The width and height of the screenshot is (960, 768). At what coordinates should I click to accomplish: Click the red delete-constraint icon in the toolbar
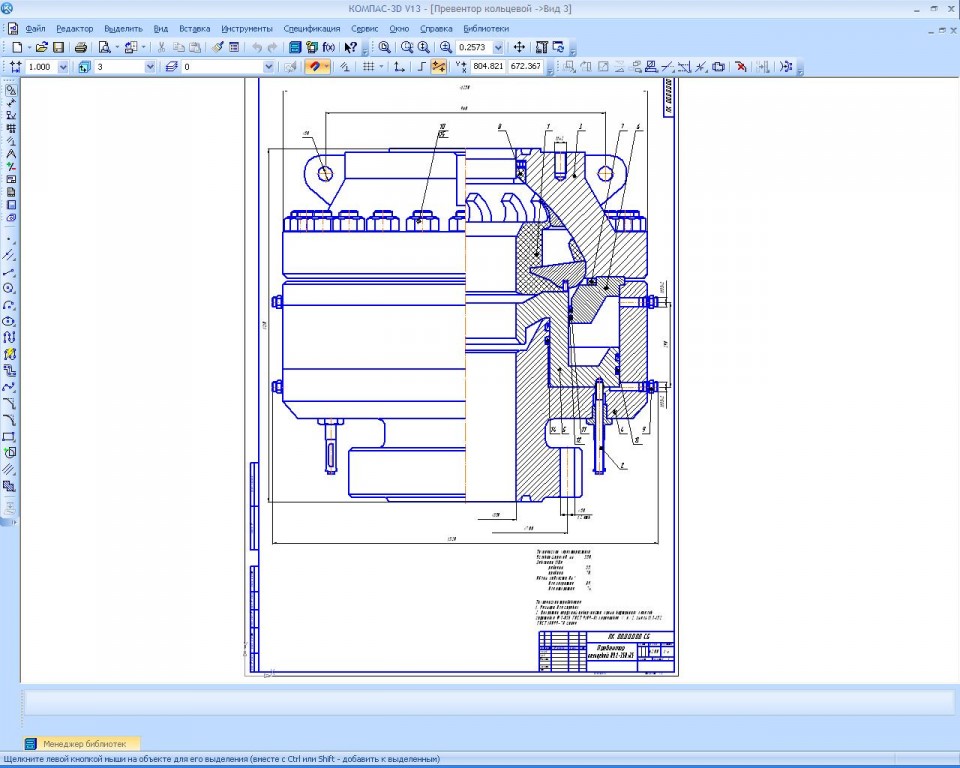740,67
